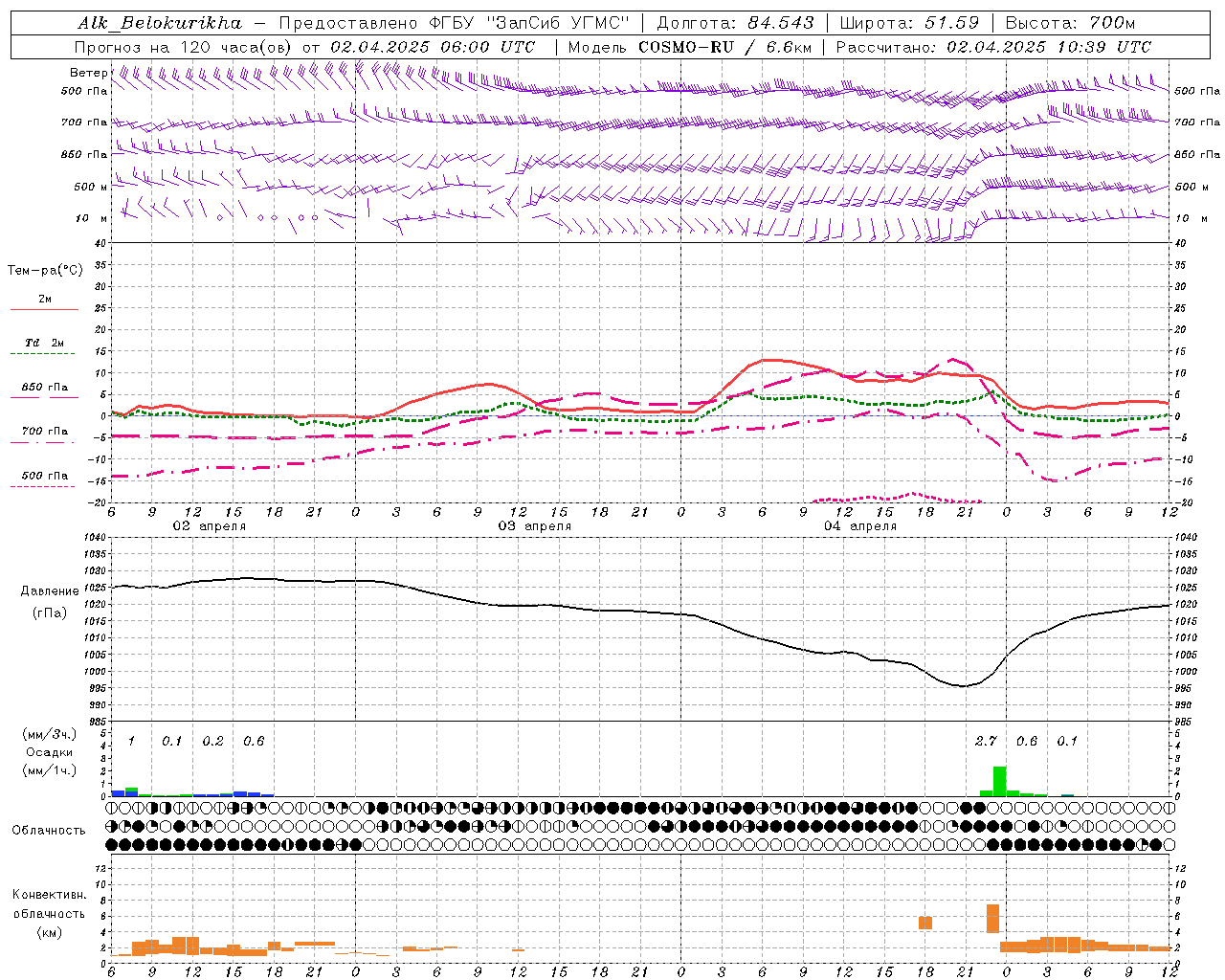Click the 'Облачность' cloud cover label
1225x980 pixels.
pyautogui.click(x=49, y=831)
